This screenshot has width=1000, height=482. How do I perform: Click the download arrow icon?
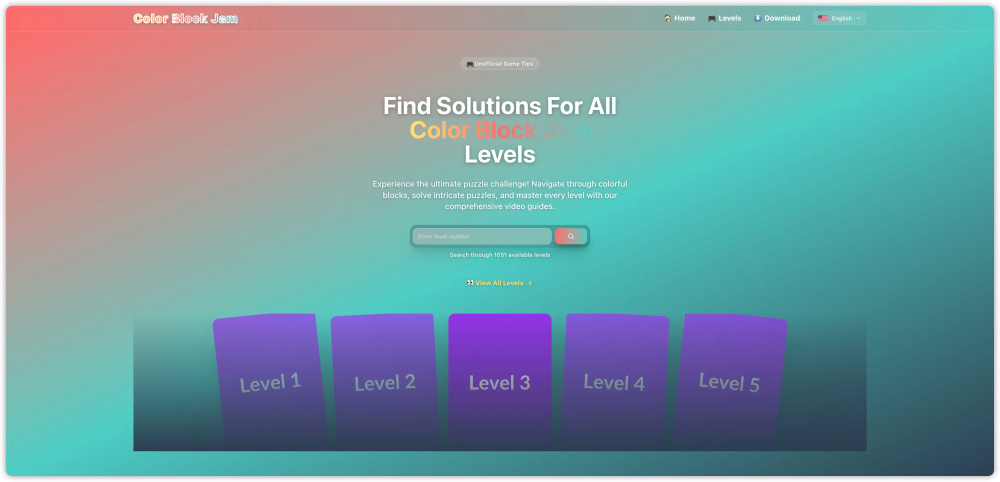758,18
